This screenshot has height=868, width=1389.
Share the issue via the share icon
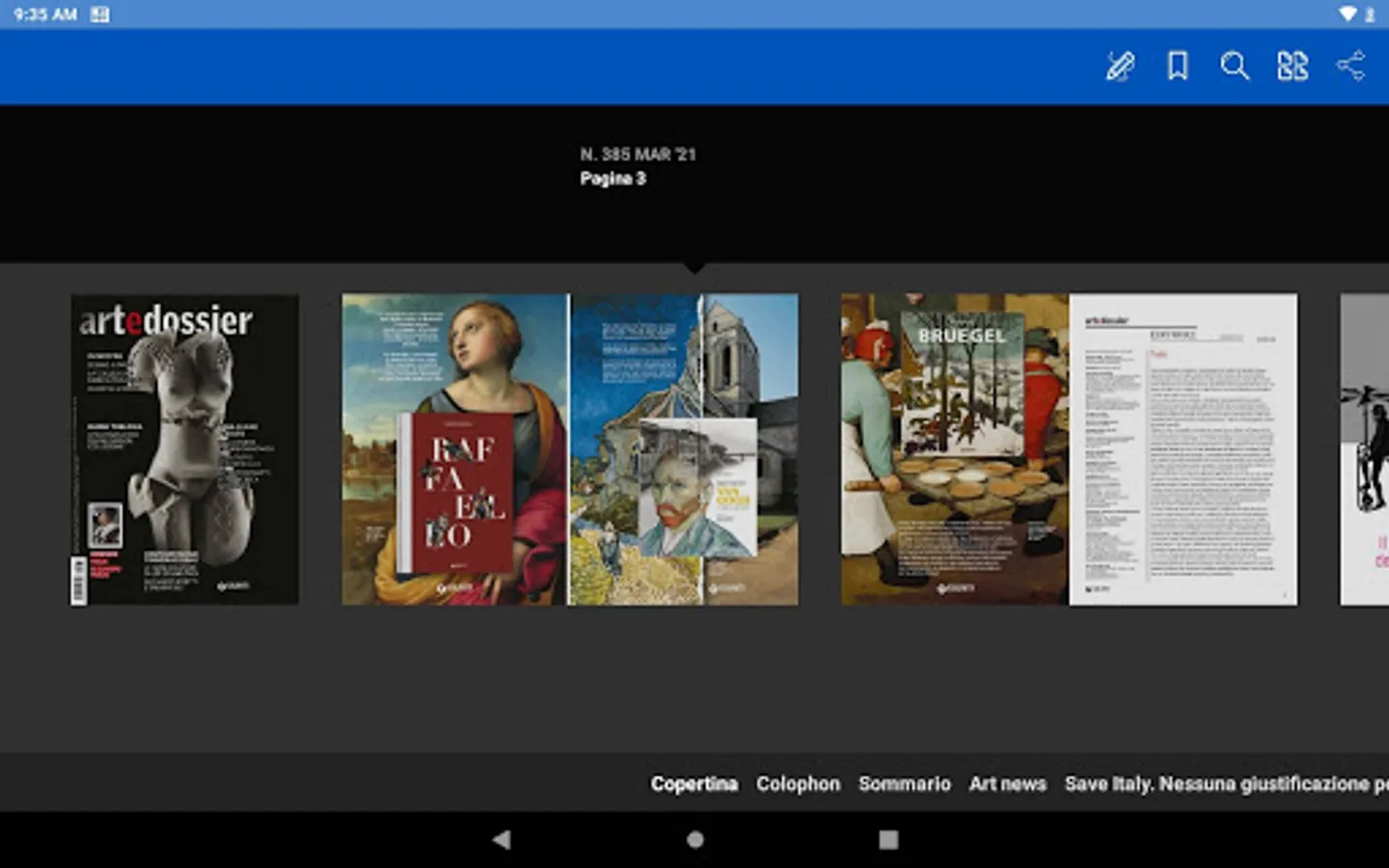[1350, 66]
